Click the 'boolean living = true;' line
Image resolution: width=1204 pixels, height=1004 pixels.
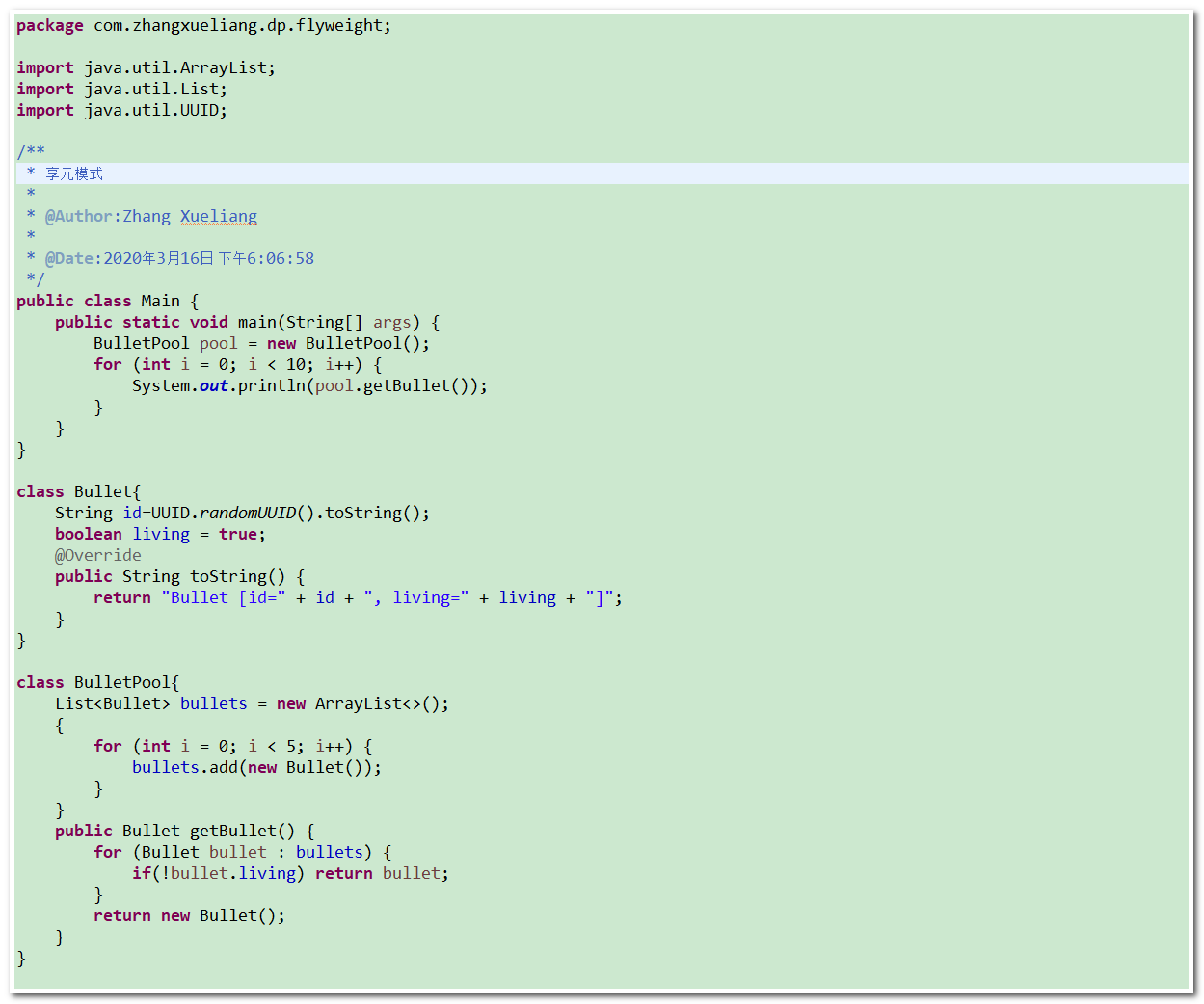coord(160,535)
